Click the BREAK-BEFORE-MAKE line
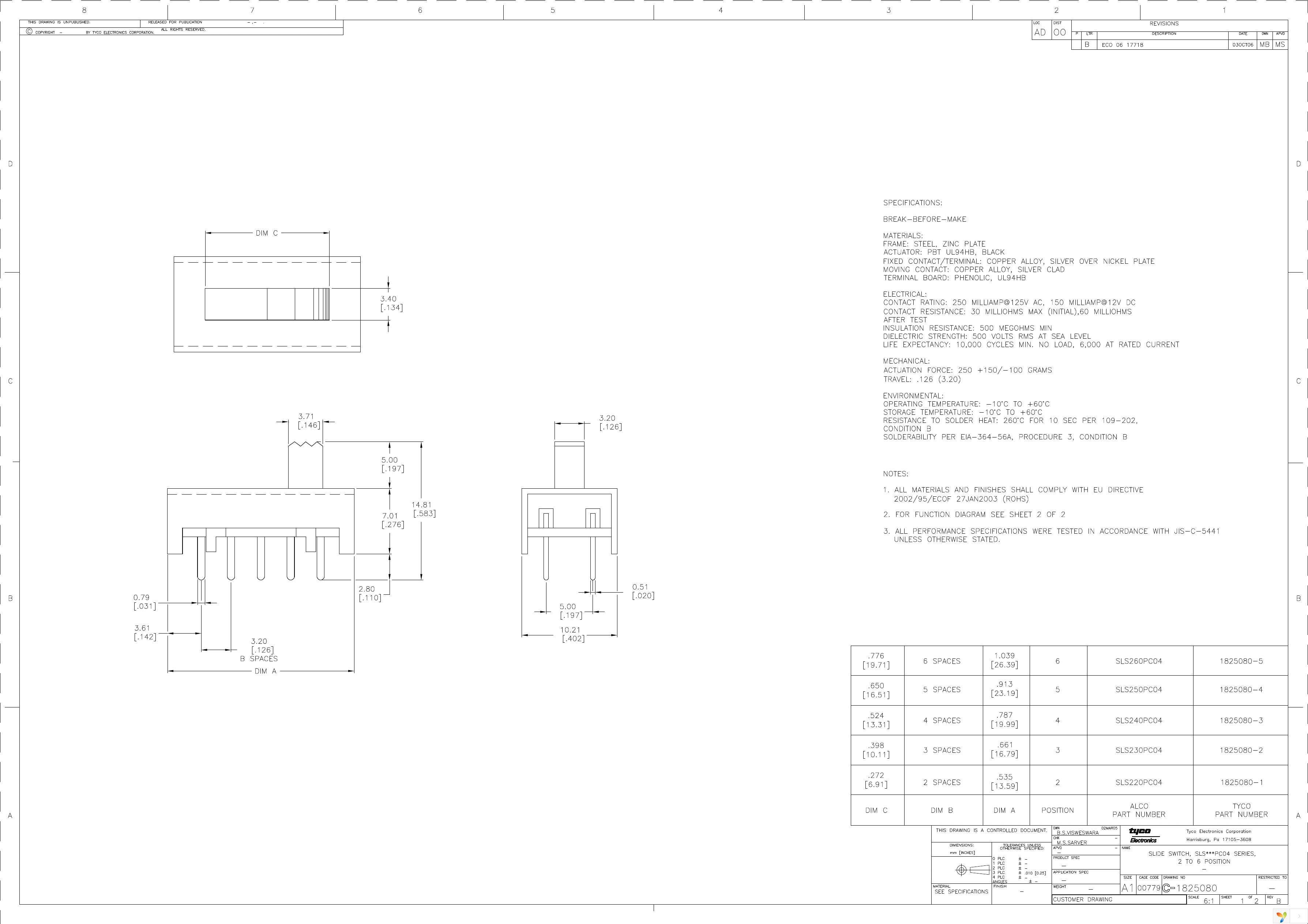 925,219
